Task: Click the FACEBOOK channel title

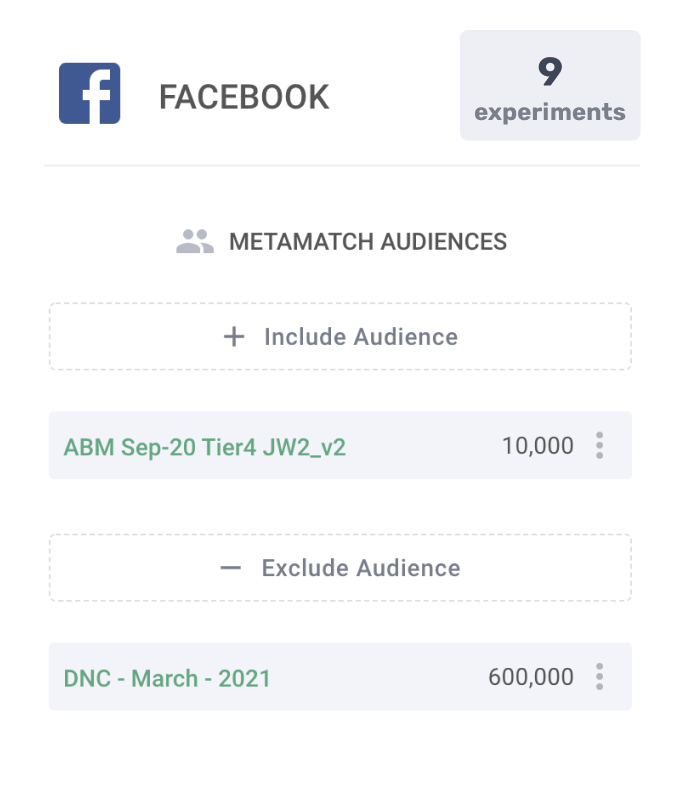Action: click(244, 97)
